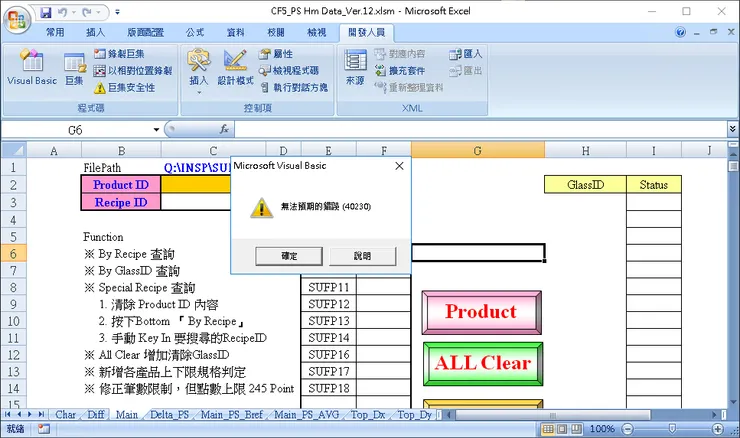
Task: Open the Delta_PS sheet tab
Action: click(169, 414)
